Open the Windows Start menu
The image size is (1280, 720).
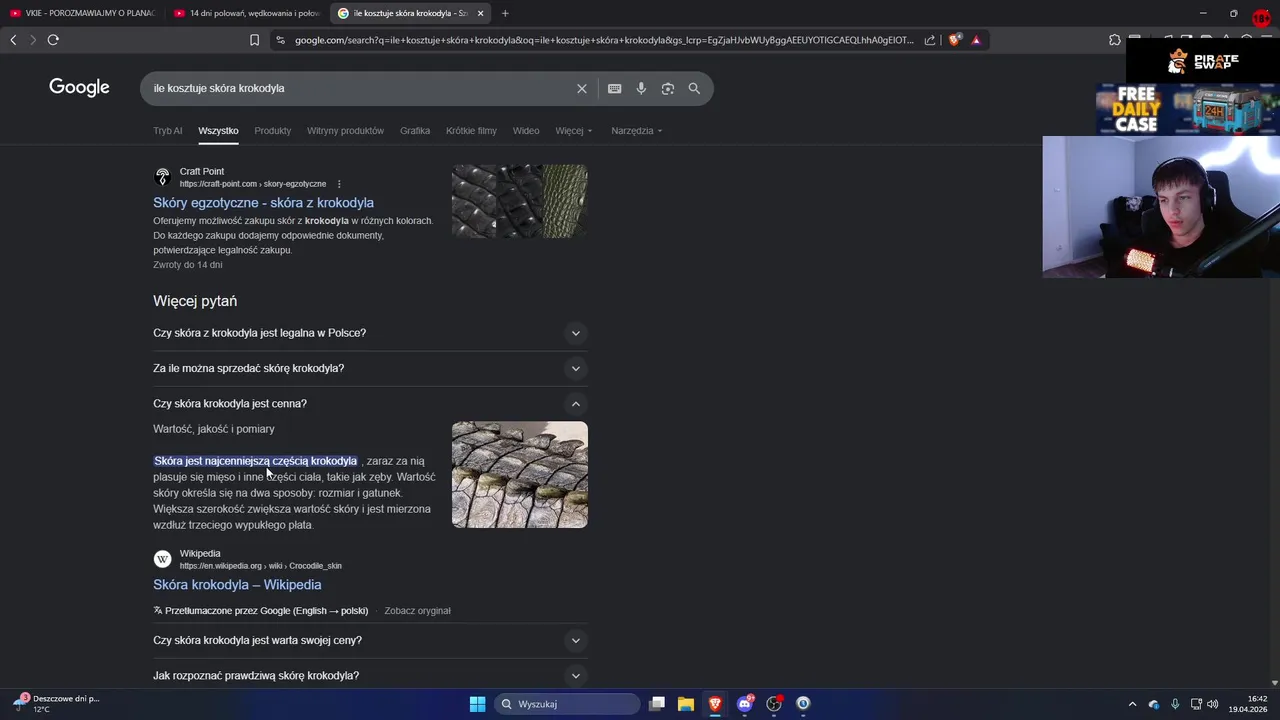477,704
